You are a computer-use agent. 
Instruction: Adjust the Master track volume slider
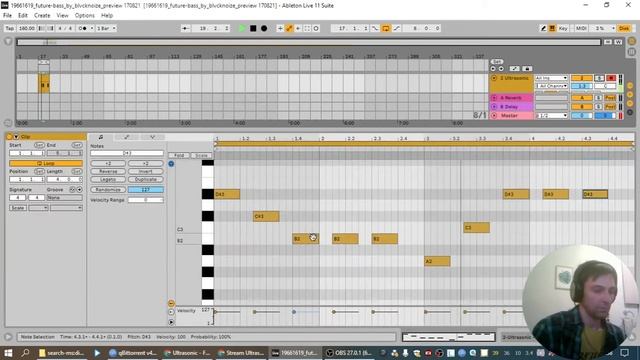coord(581,116)
